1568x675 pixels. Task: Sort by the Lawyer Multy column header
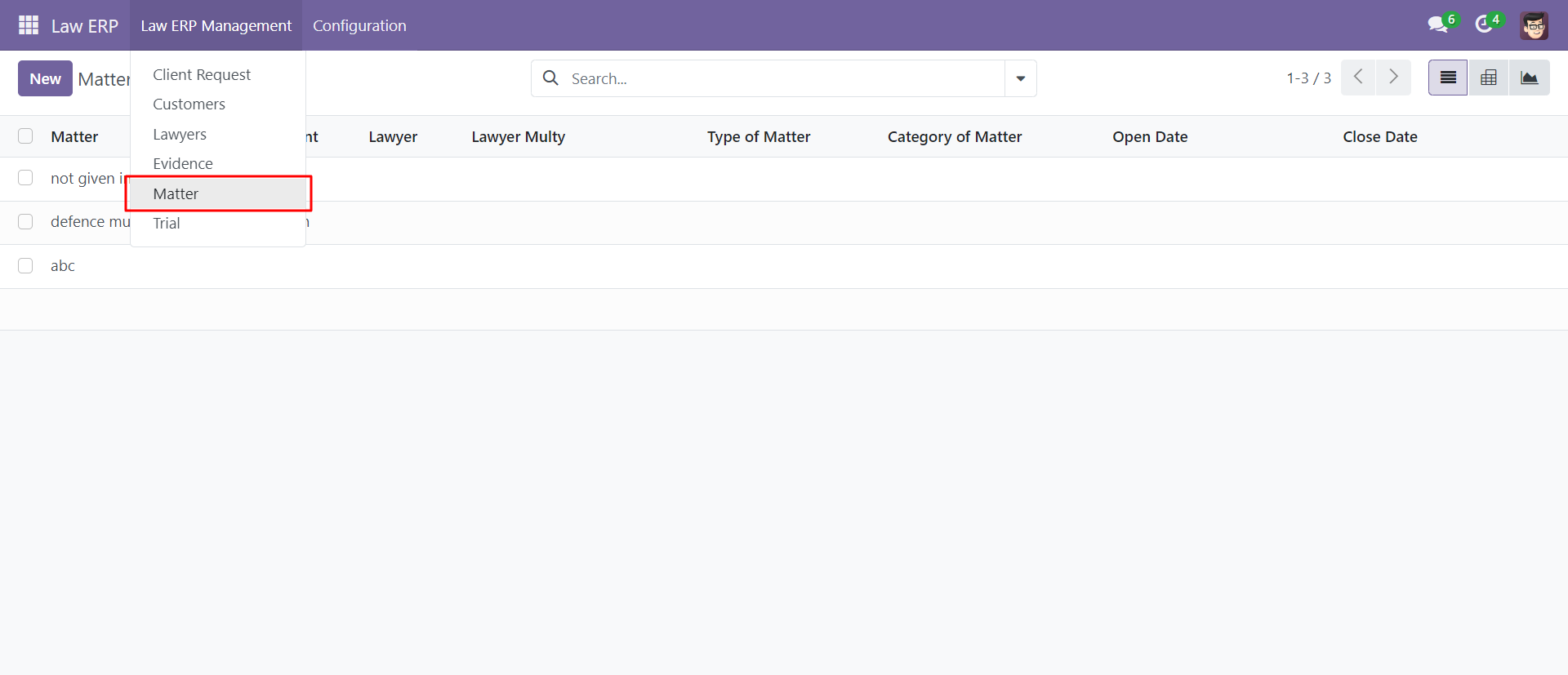(518, 137)
